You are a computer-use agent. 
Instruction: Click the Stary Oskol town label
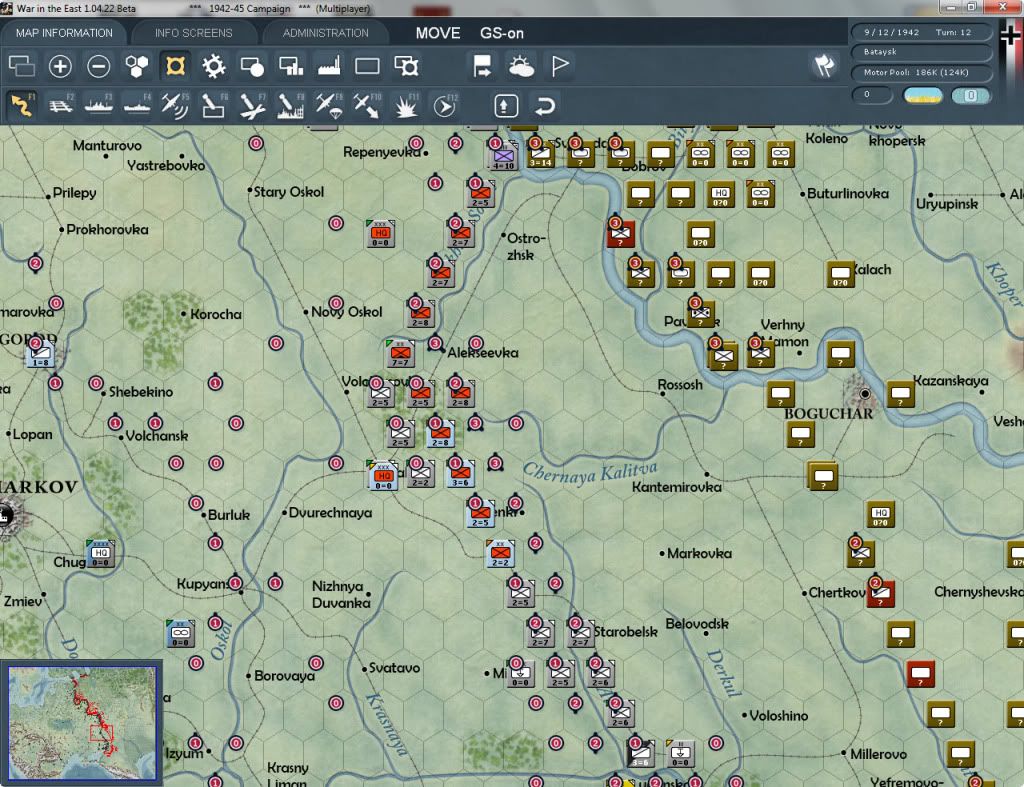289,192
